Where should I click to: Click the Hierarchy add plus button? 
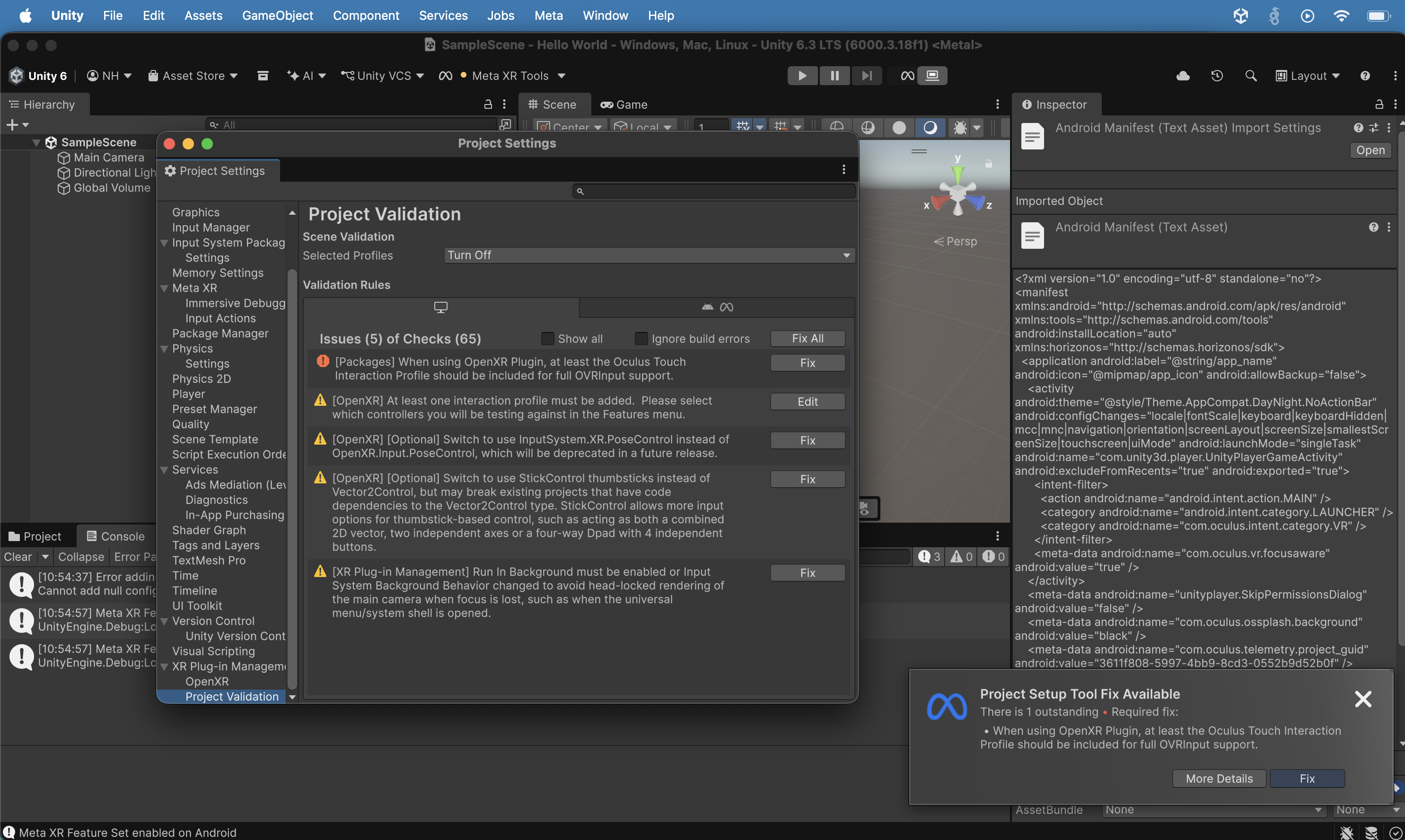[x=12, y=124]
